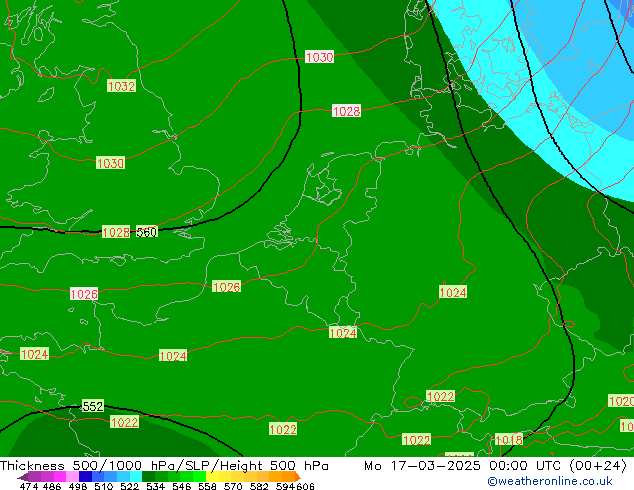Click the 474 value on the legend scale
634x490 pixels.
[x=27, y=486]
